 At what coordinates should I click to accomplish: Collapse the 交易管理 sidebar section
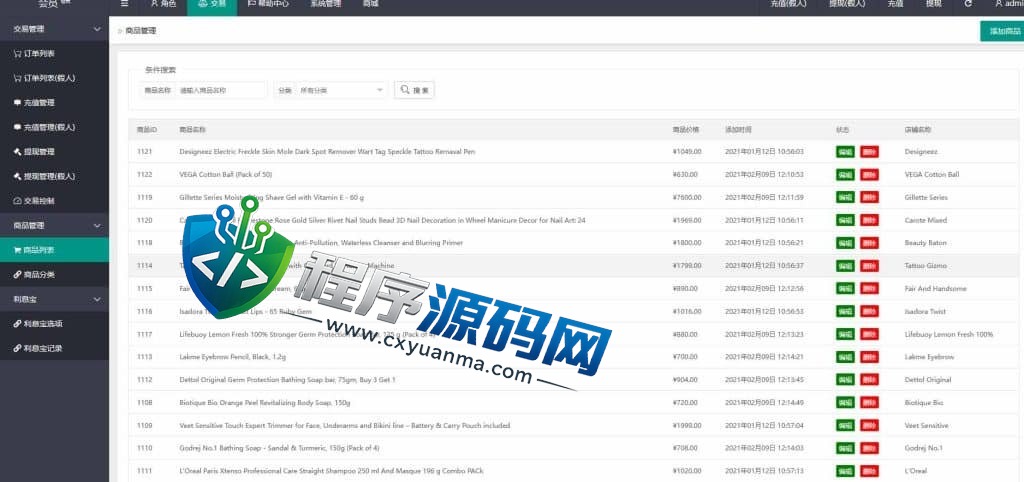(54, 29)
